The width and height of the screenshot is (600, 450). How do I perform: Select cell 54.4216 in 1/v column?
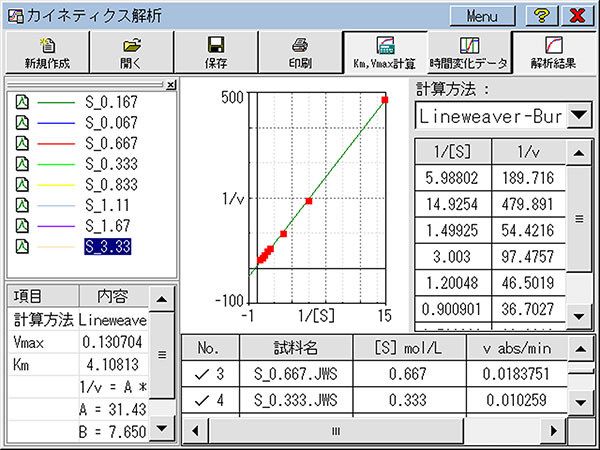pyautogui.click(x=528, y=230)
